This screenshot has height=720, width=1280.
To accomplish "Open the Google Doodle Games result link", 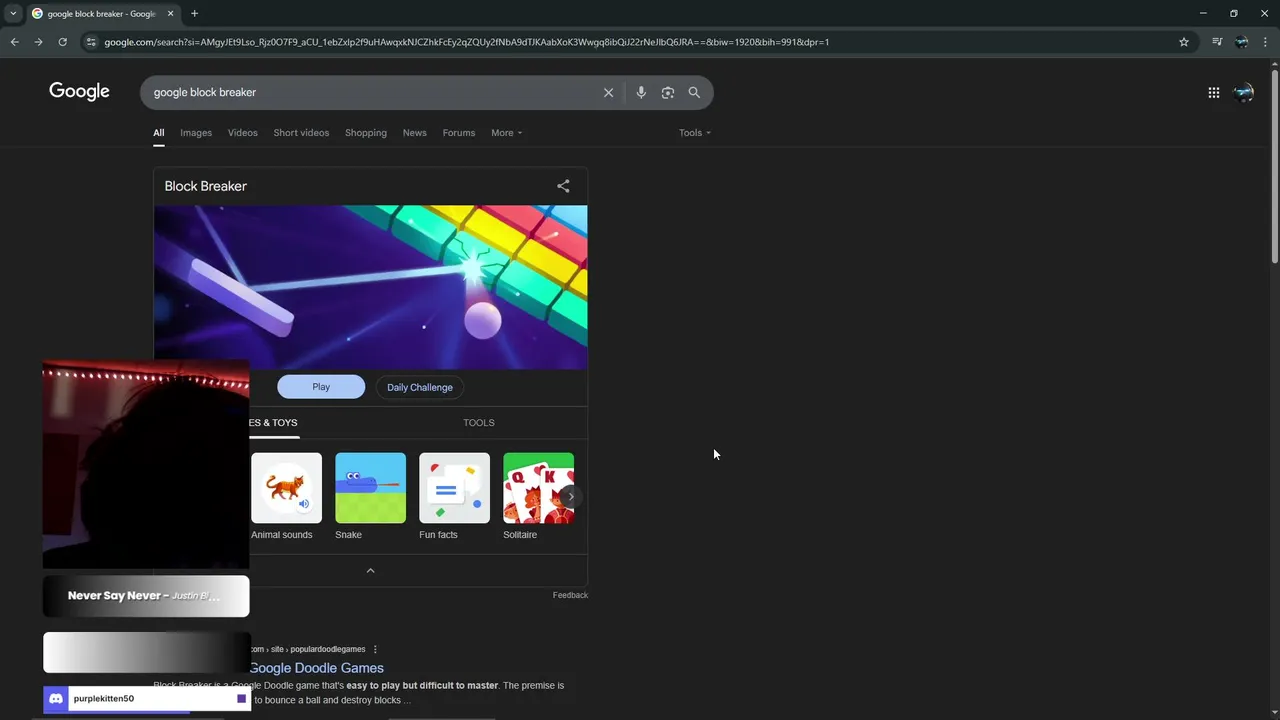I will [316, 668].
